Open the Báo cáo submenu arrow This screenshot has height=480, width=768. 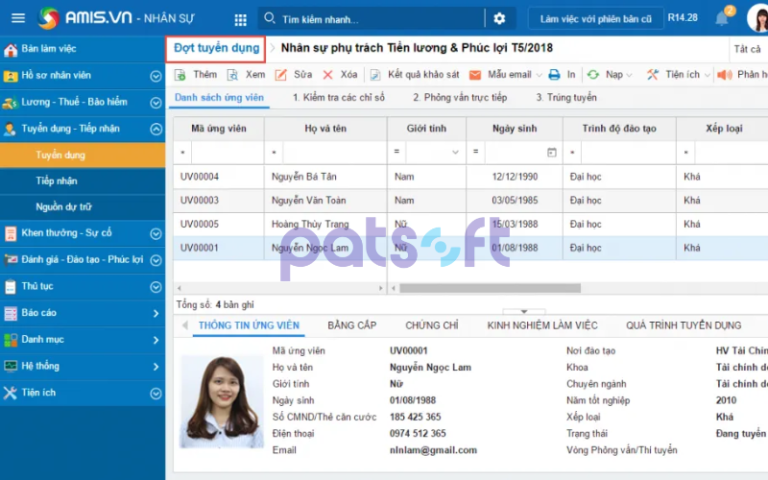coord(156,313)
